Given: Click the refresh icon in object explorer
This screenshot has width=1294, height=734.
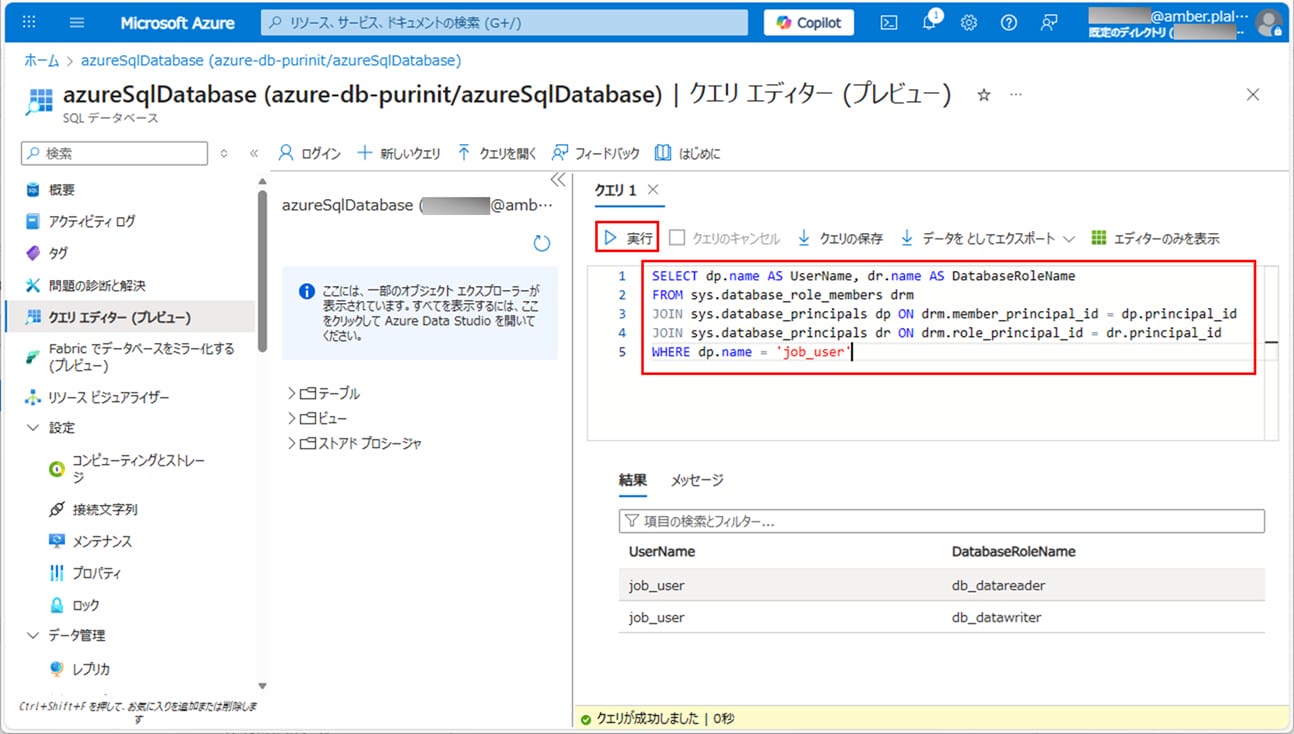Looking at the screenshot, I should pyautogui.click(x=542, y=243).
